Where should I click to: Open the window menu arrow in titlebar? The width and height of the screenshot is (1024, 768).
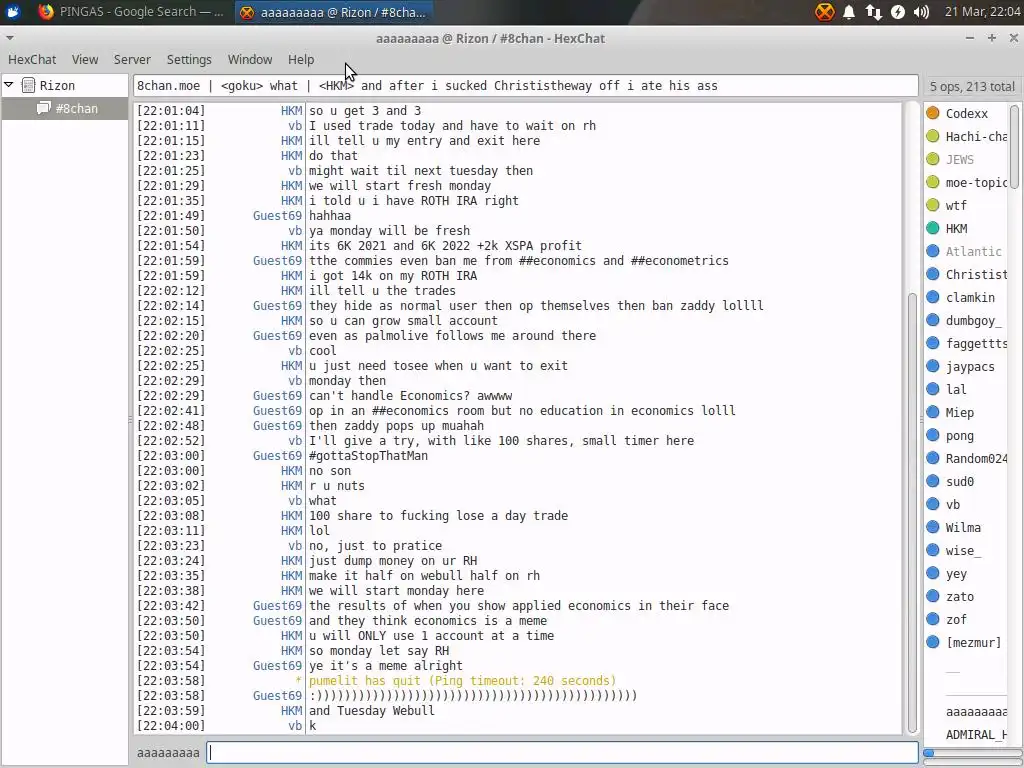tap(10, 38)
